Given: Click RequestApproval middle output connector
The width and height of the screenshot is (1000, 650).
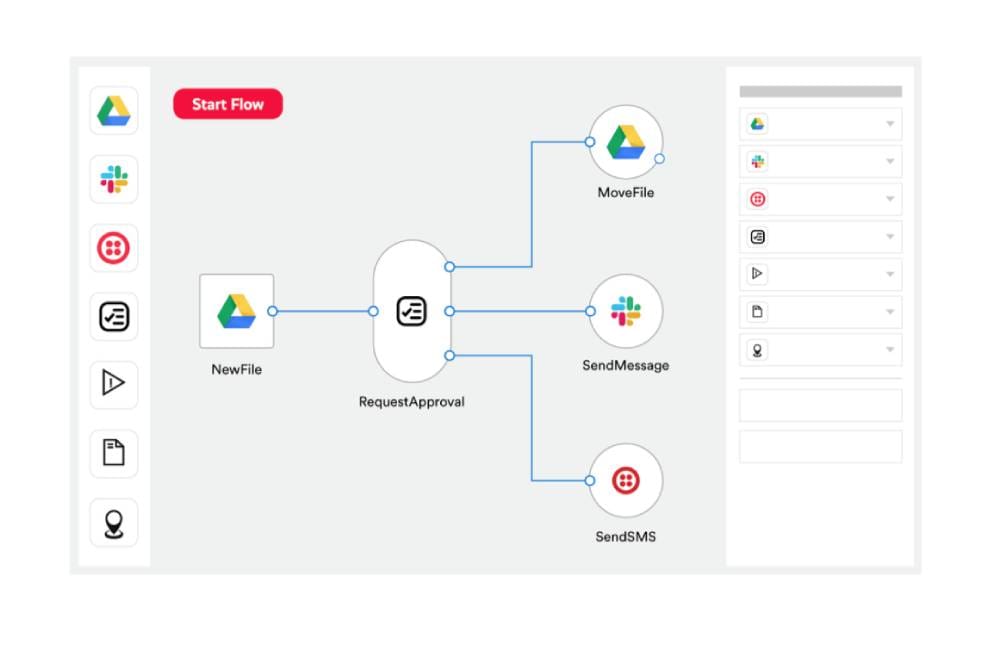Looking at the screenshot, I should [450, 311].
